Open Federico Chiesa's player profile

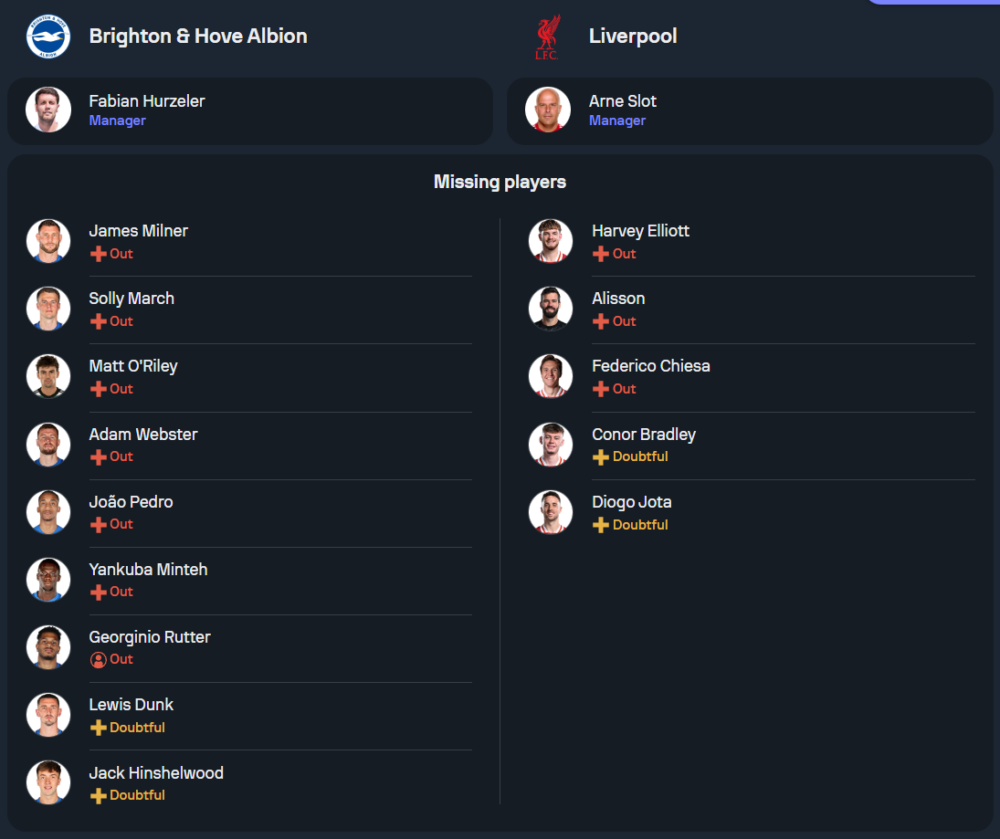(x=650, y=366)
